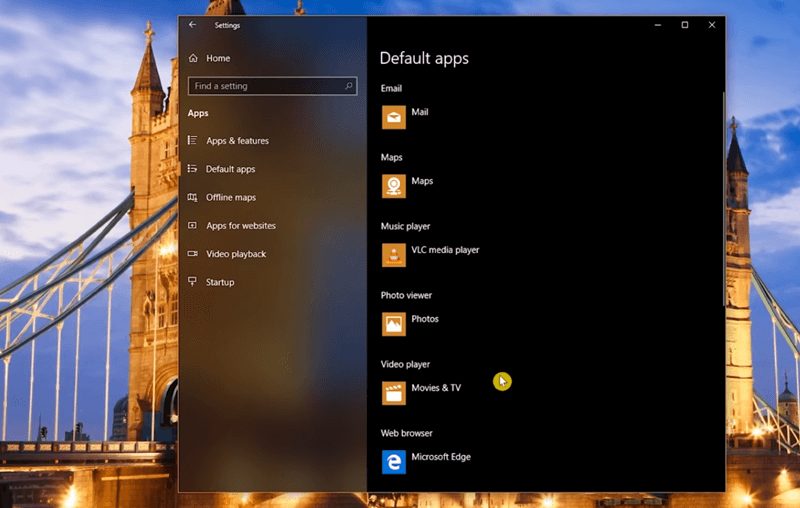Click the Offline maps icon
The image size is (800, 508).
click(192, 197)
